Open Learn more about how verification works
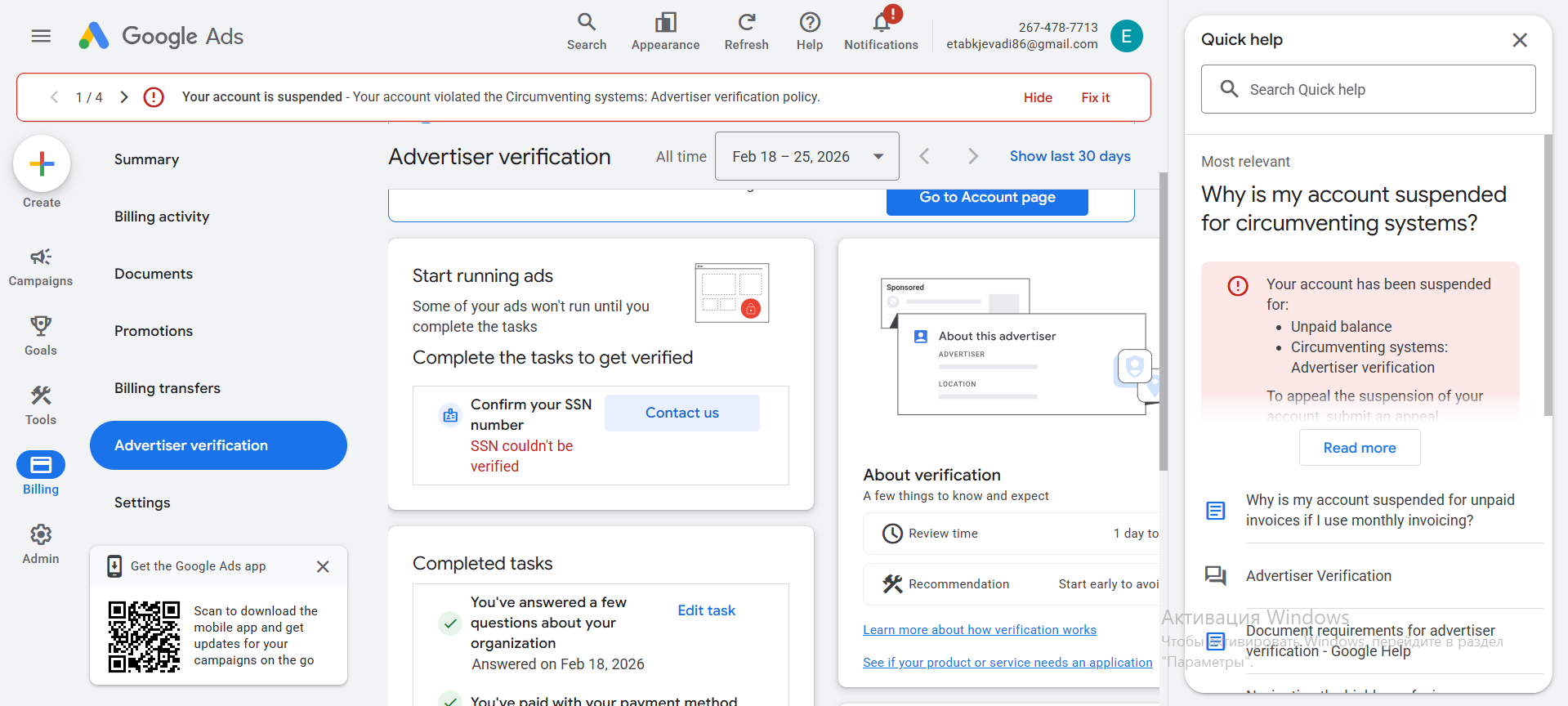 point(980,630)
